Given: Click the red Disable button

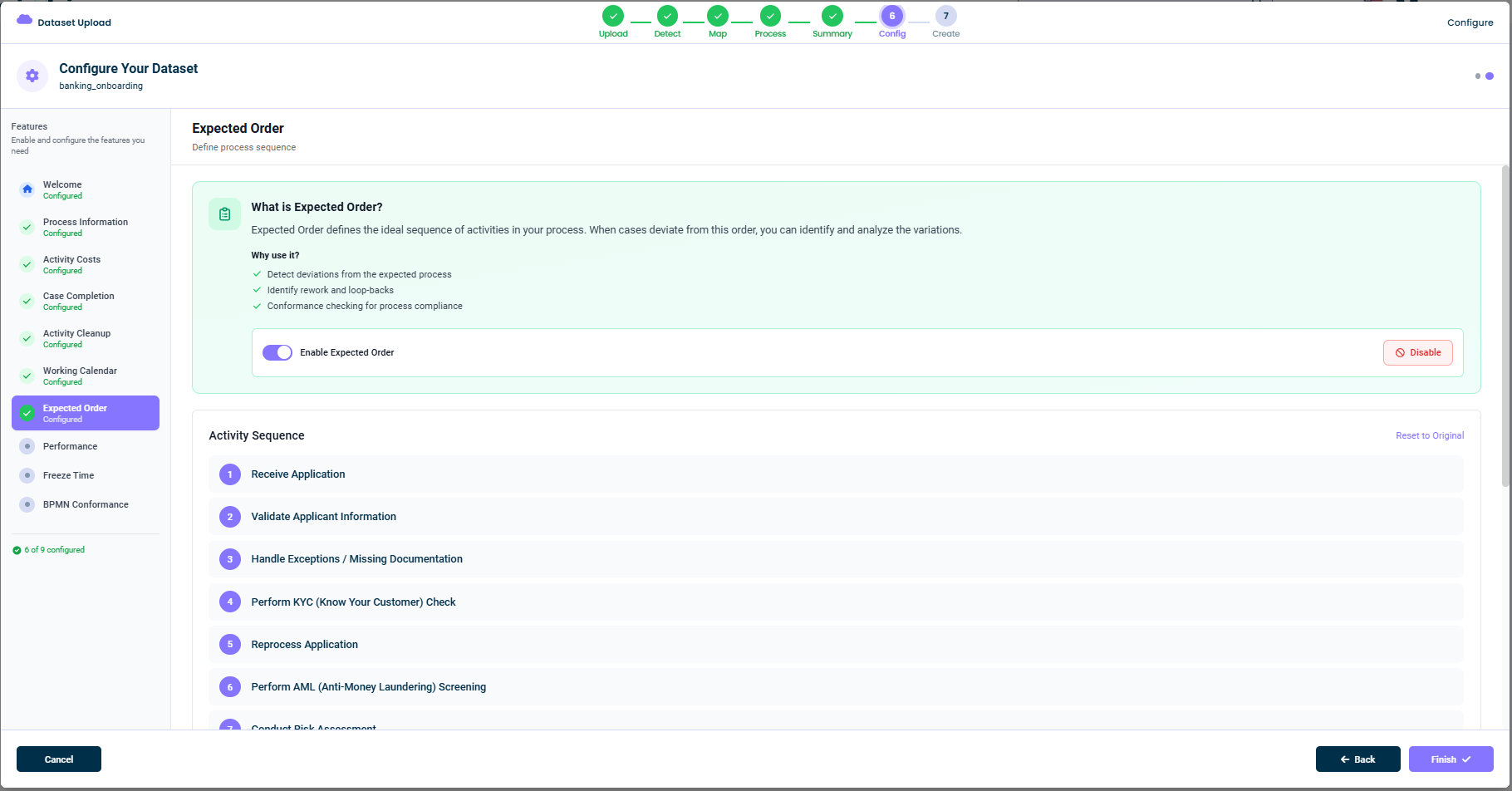Looking at the screenshot, I should tap(1417, 352).
